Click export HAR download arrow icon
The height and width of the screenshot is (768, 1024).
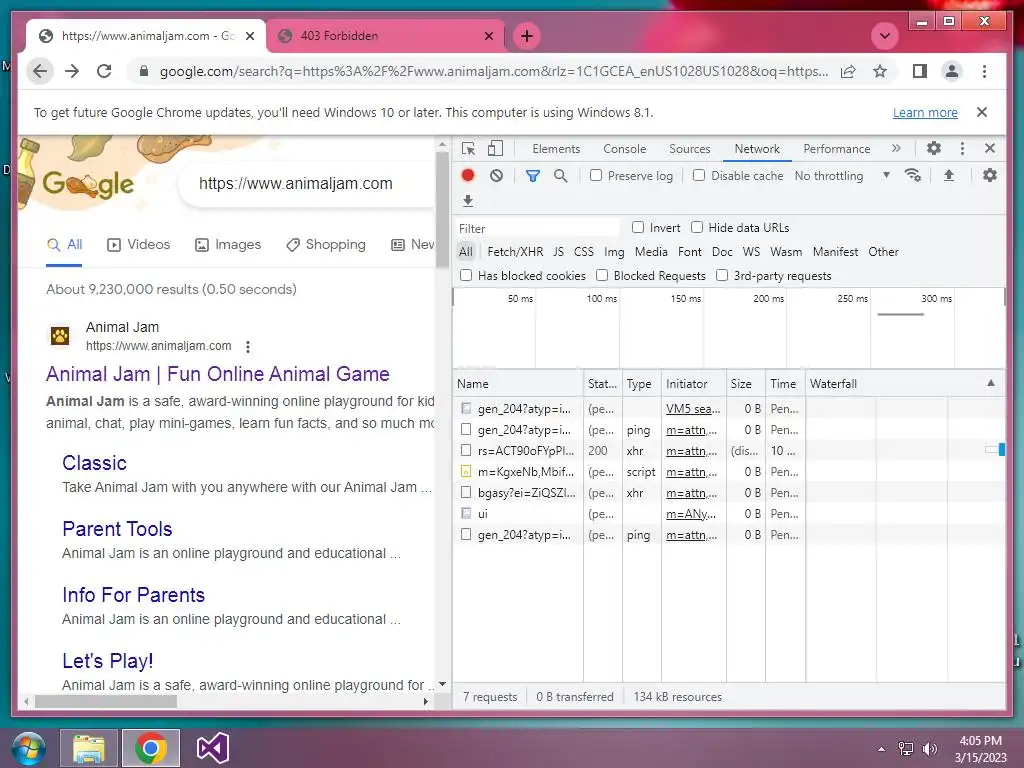(x=468, y=200)
